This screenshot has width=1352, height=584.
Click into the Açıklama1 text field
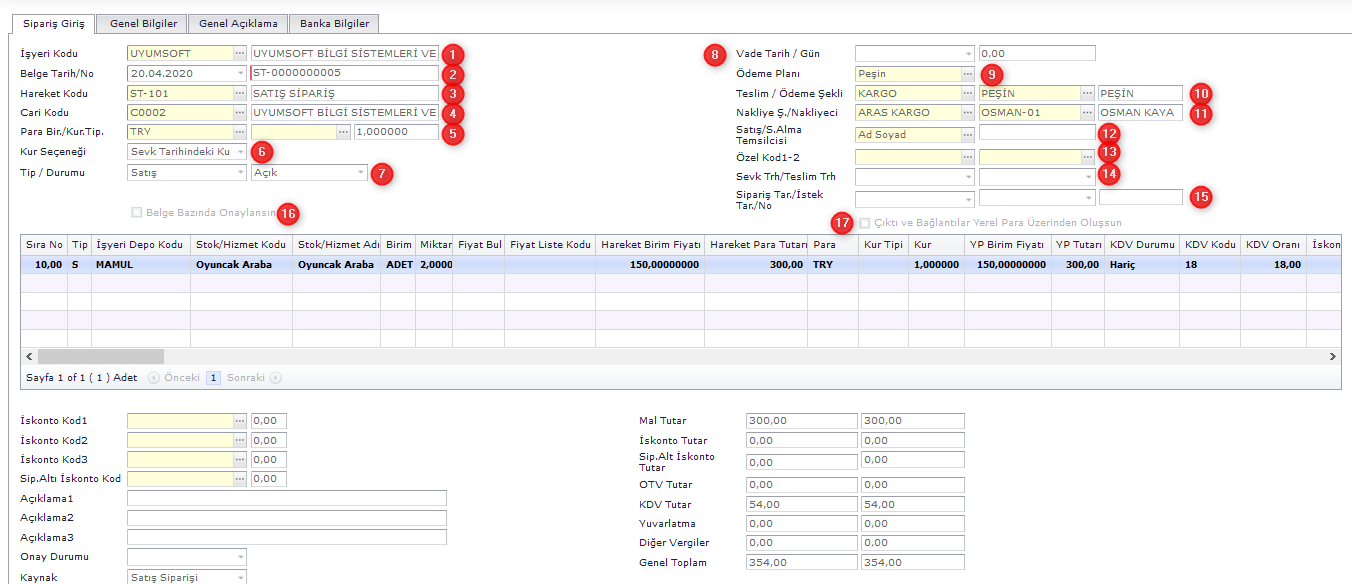coord(286,499)
